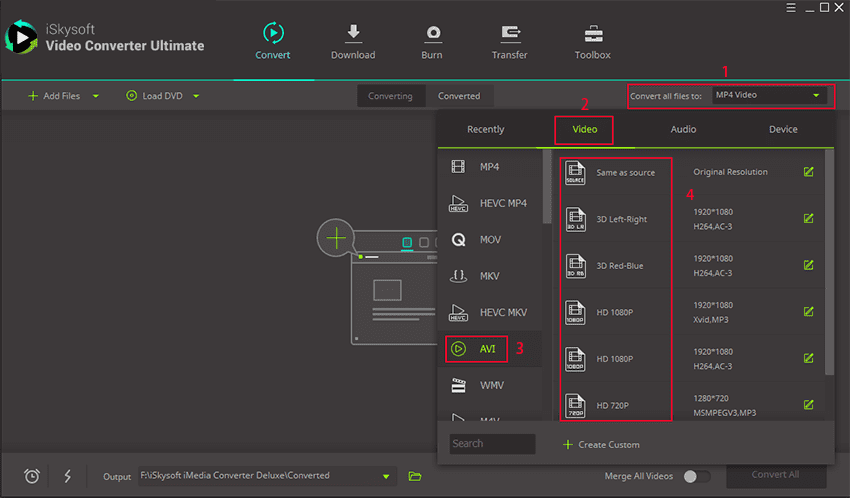Screen dimensions: 850x498
Task: Click the schedule alarm clock icon
Action: click(32, 476)
